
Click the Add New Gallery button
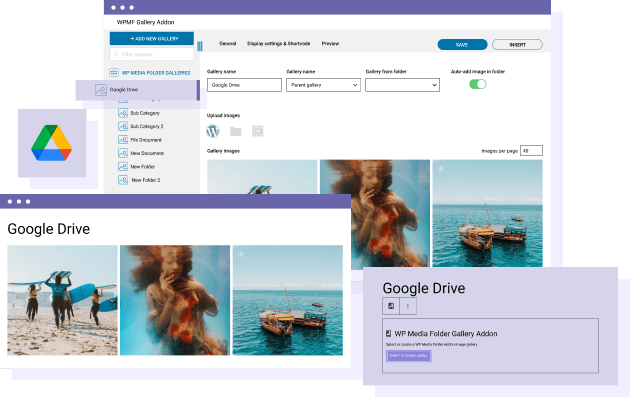152,39
